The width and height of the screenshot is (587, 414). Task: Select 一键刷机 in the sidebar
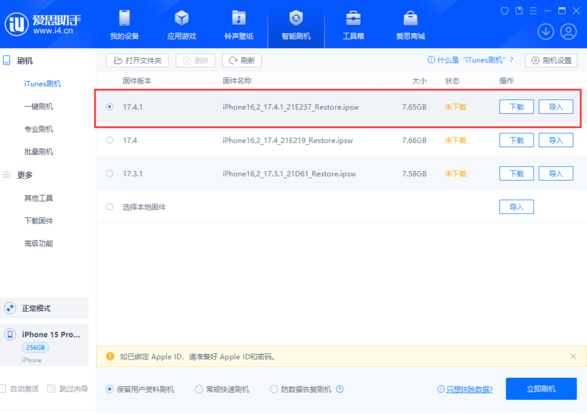pyautogui.click(x=39, y=106)
